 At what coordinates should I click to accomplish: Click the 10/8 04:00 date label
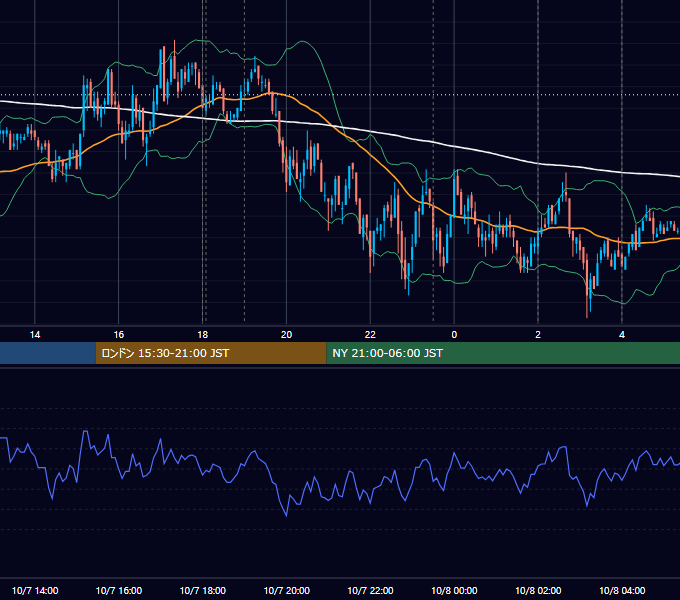point(622,590)
